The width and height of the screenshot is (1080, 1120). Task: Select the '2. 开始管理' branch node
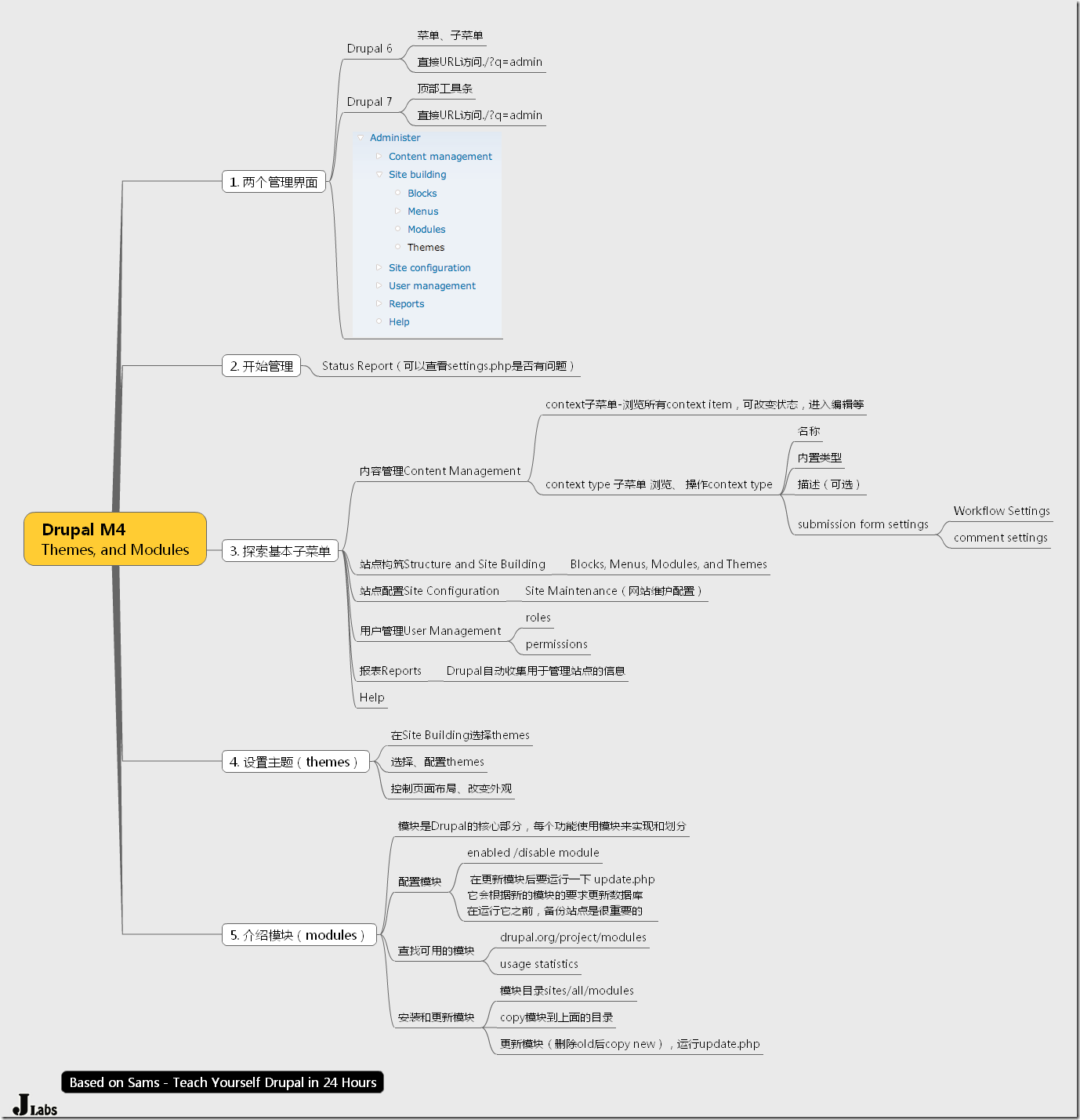262,366
